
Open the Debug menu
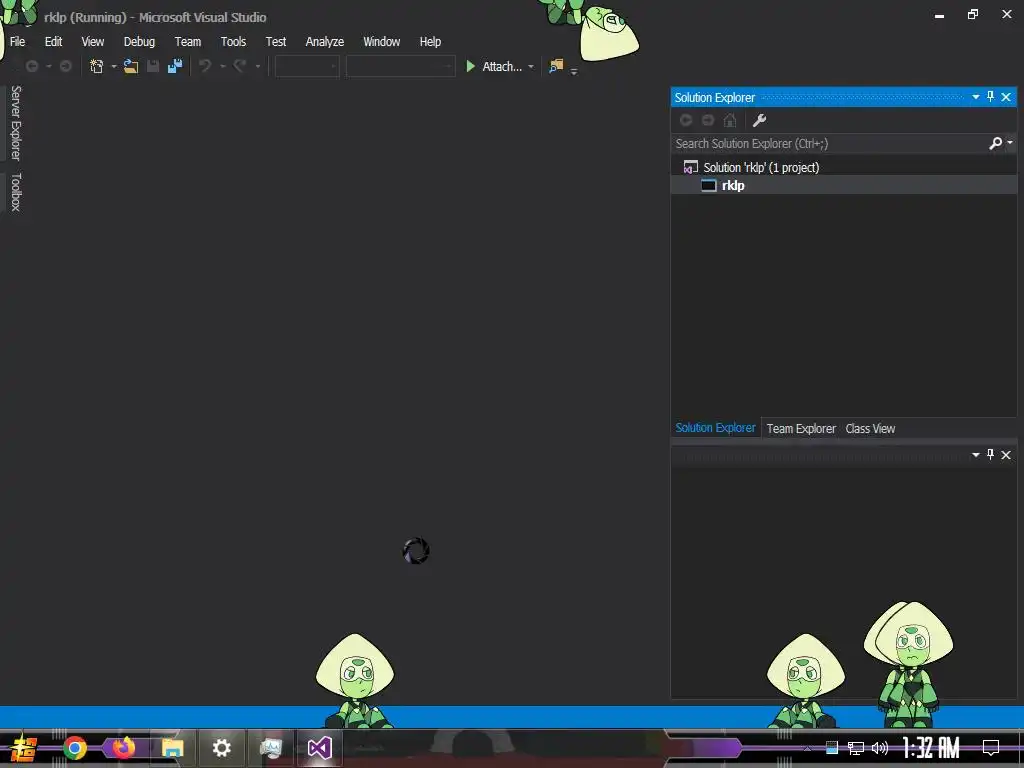[x=139, y=42]
